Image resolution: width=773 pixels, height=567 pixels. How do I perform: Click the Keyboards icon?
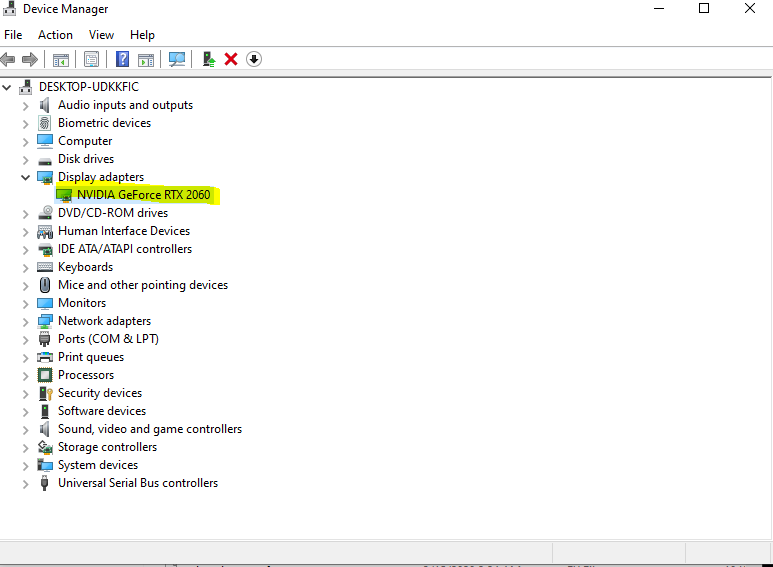45,267
